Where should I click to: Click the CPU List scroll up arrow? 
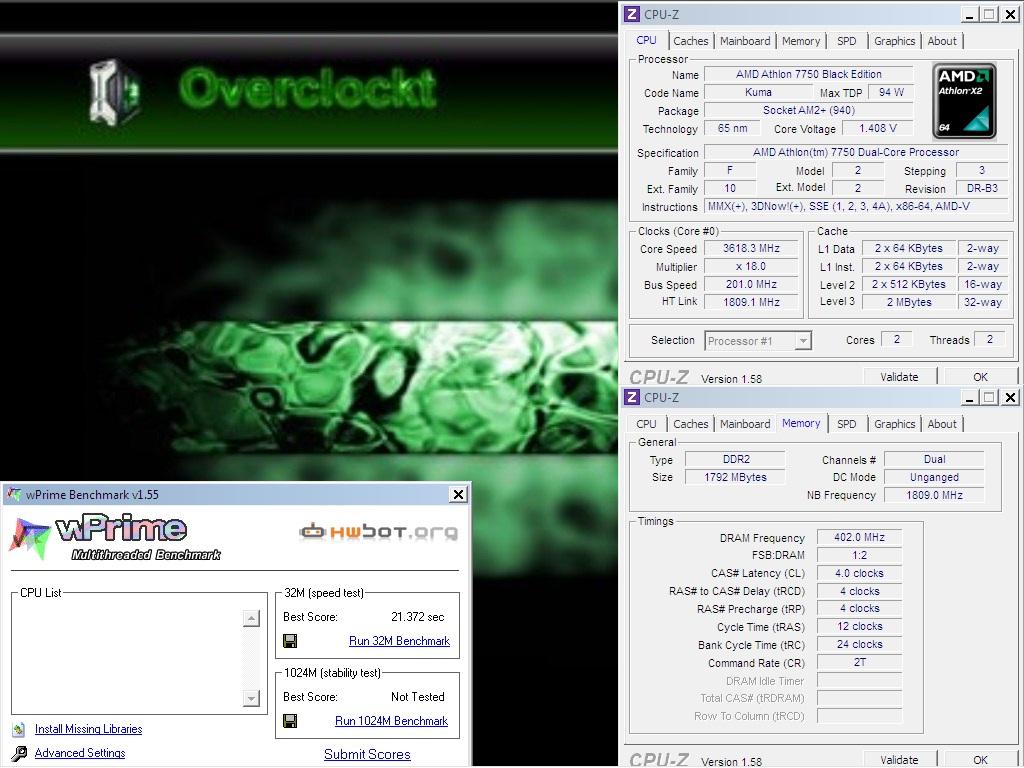251,618
